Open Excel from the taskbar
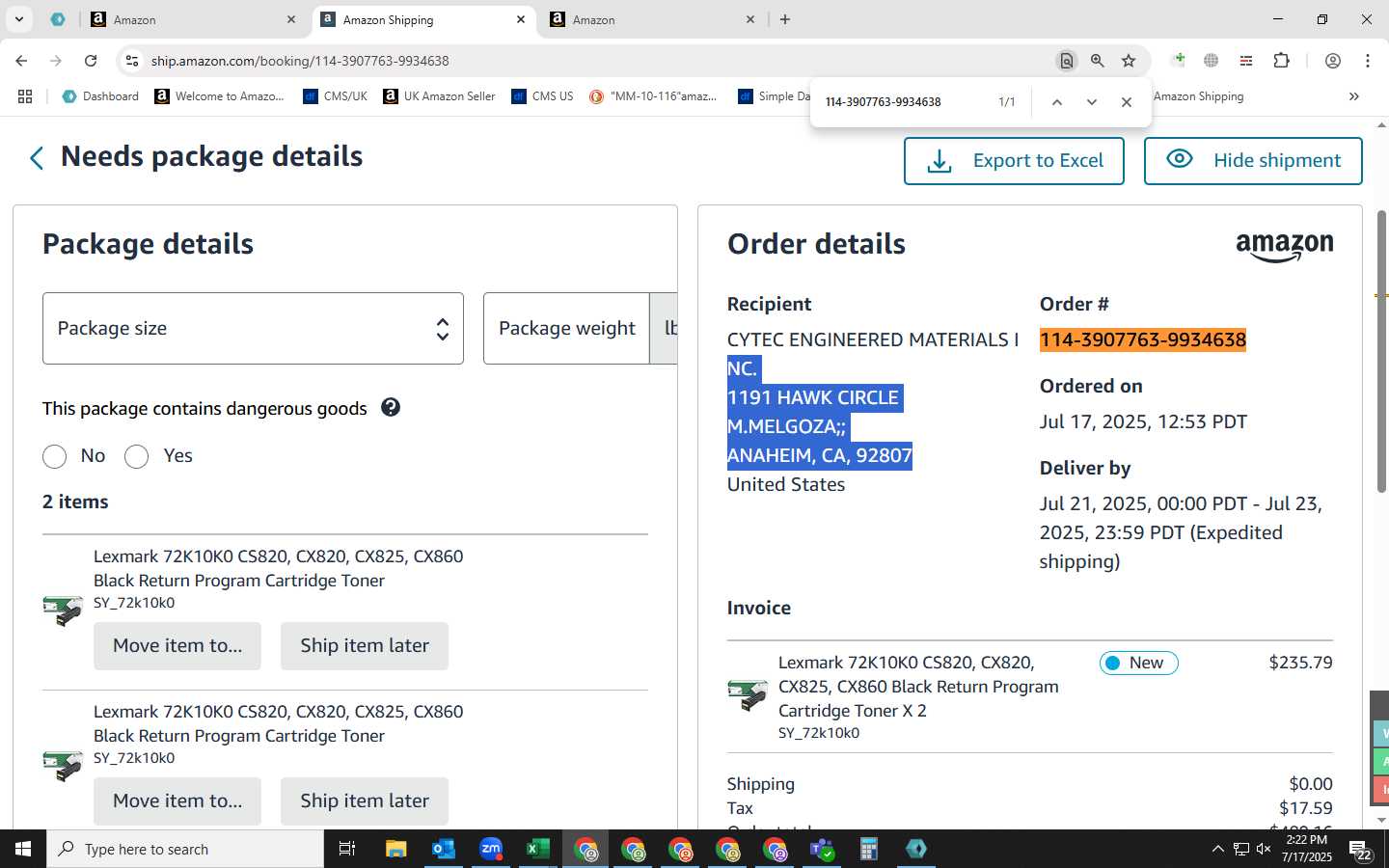 [x=538, y=849]
